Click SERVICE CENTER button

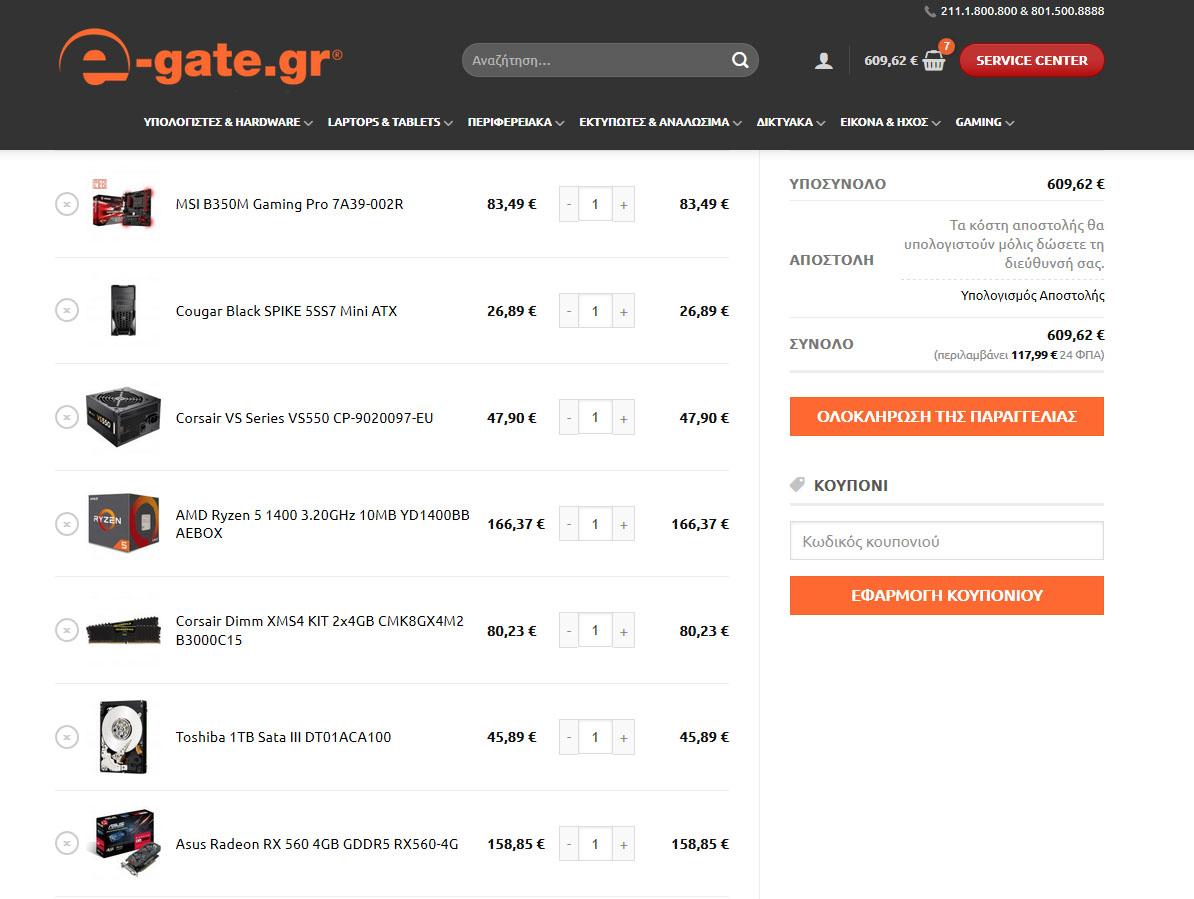tap(1032, 60)
